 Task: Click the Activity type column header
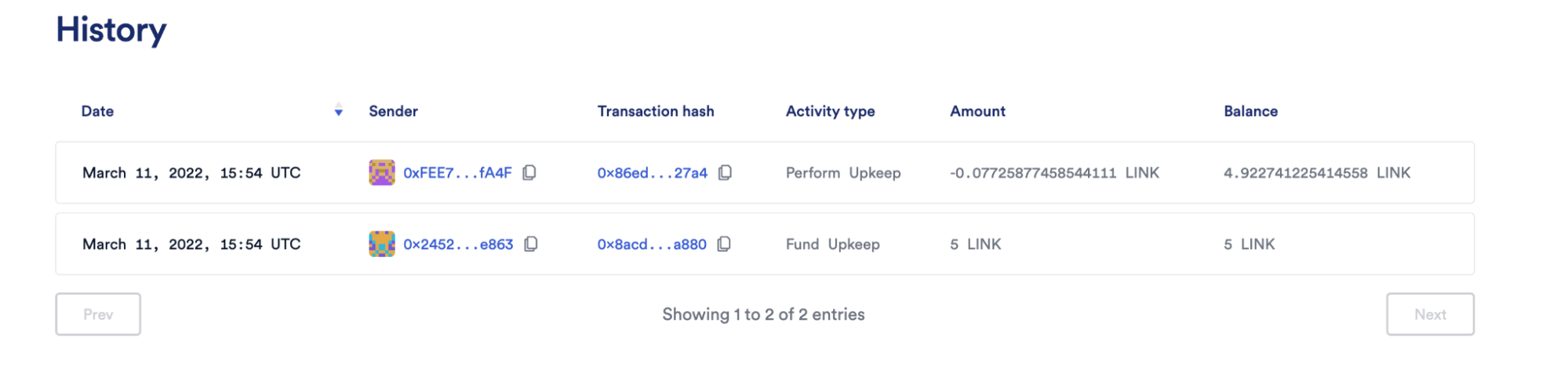click(830, 111)
